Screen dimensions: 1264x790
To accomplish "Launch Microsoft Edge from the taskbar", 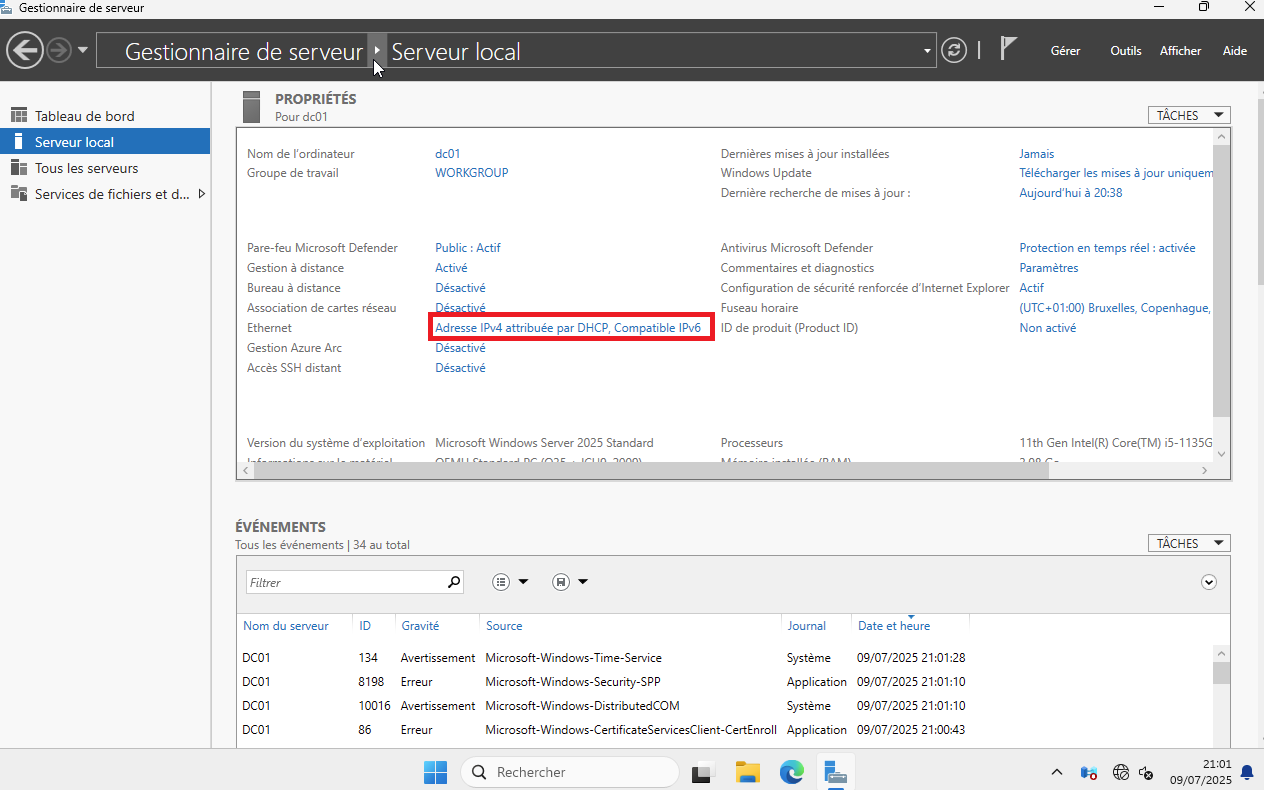I will pyautogui.click(x=791, y=772).
